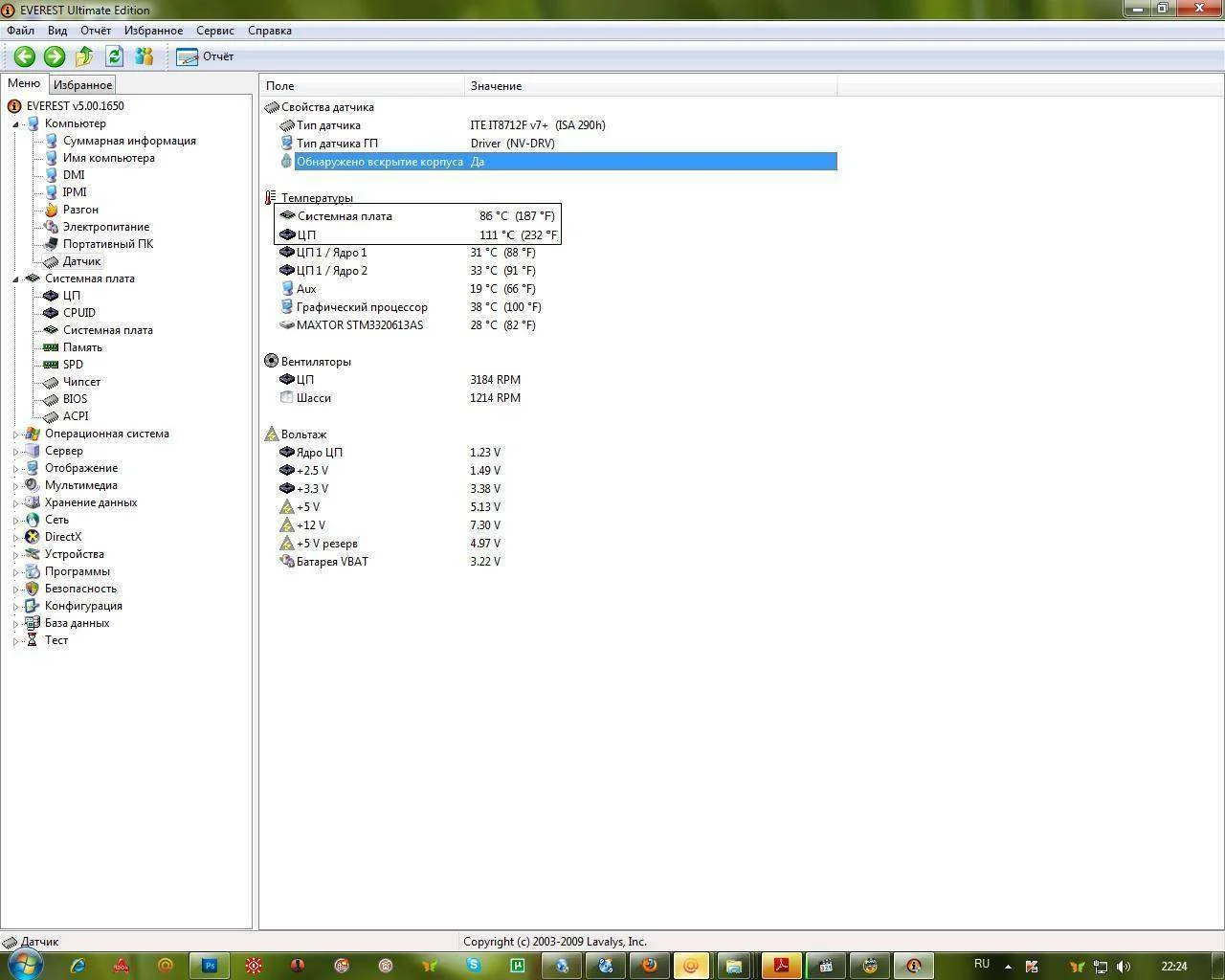Viewport: 1225px width, 980px height.
Task: Collapse the Компьютер tree branch
Action: [x=16, y=124]
